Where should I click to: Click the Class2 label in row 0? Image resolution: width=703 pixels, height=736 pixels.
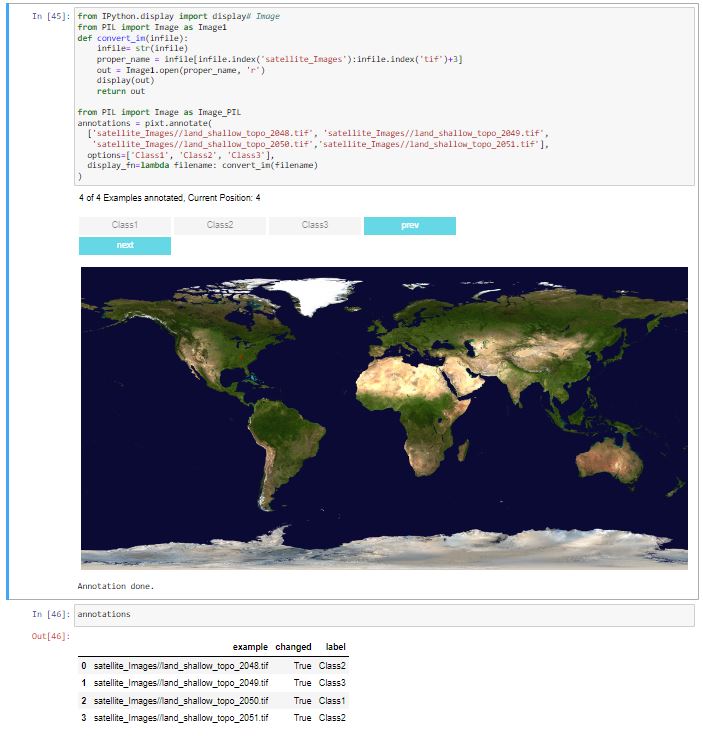click(332, 666)
